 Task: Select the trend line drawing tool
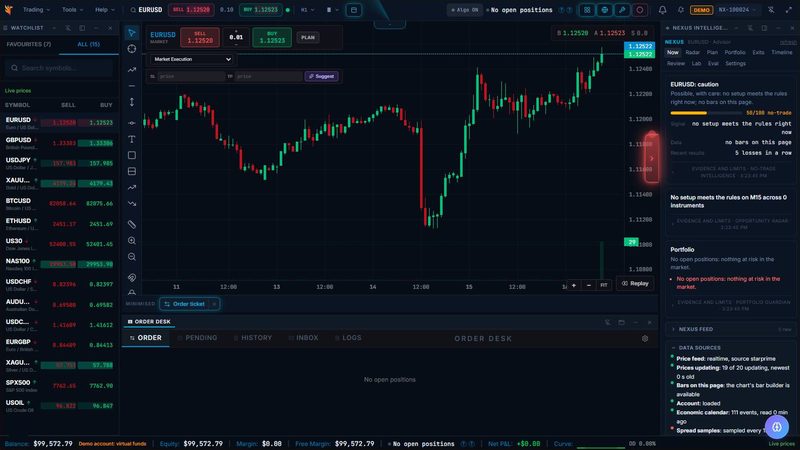(x=132, y=69)
